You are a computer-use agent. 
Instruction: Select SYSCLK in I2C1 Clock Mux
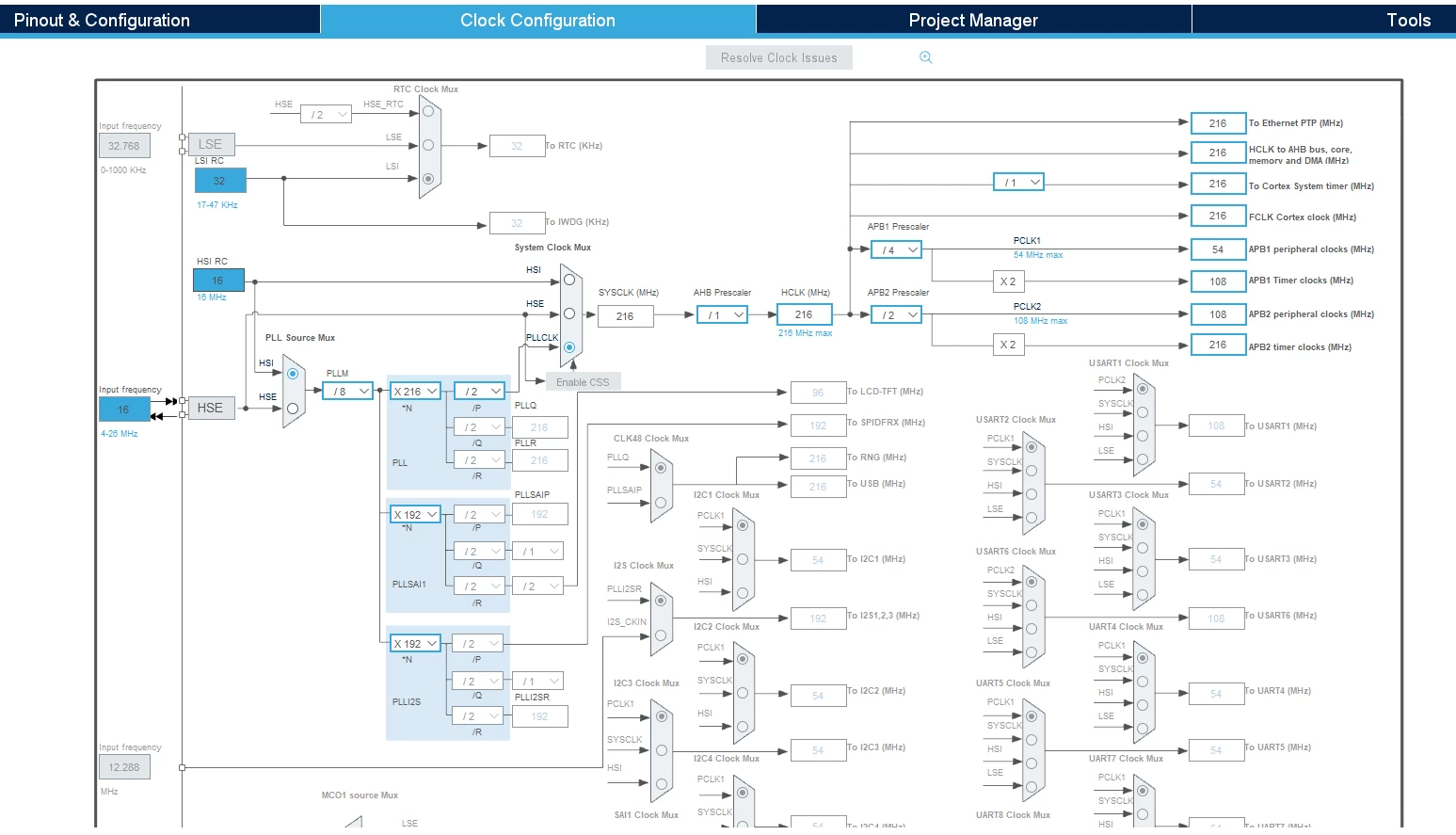point(743,559)
